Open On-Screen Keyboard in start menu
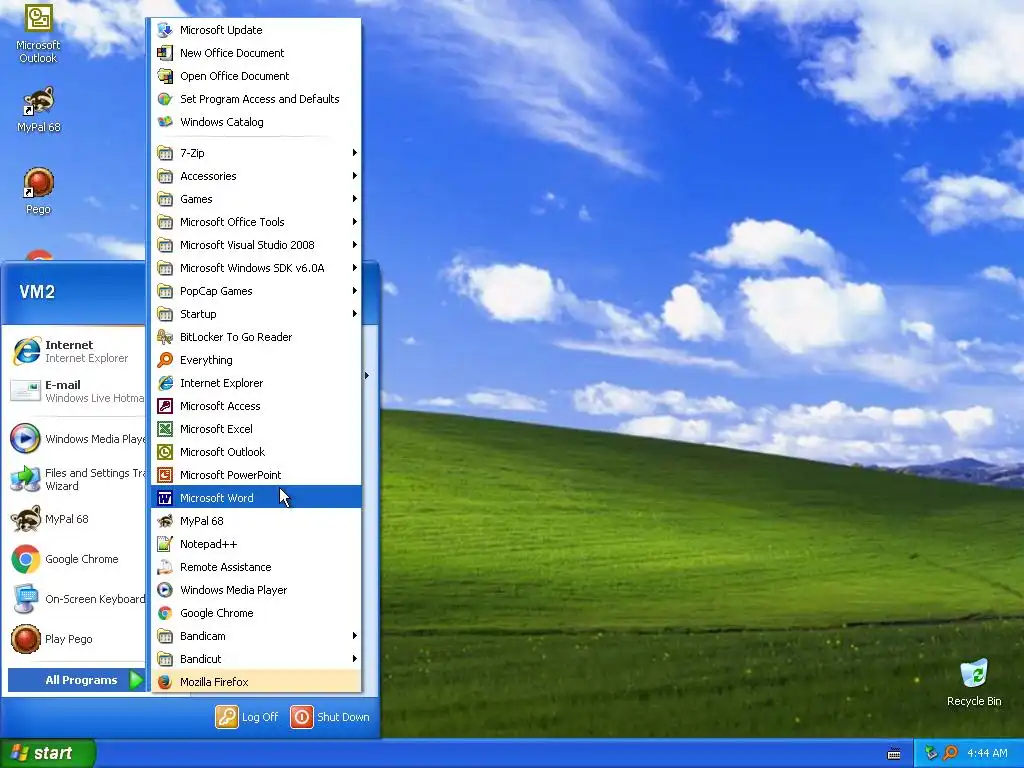The width and height of the screenshot is (1024, 768). pos(76,599)
